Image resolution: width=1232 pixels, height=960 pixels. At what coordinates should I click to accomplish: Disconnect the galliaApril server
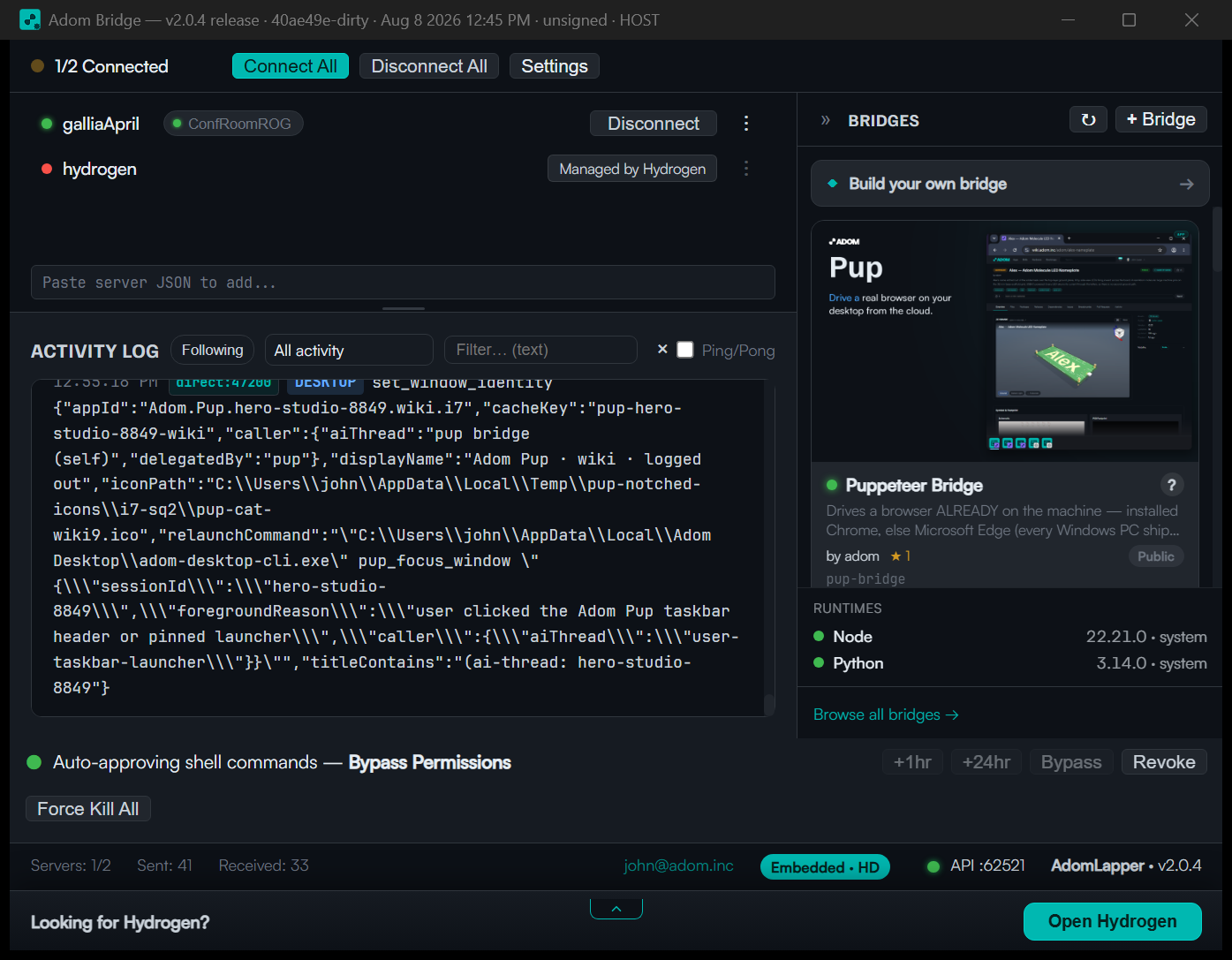(x=654, y=124)
